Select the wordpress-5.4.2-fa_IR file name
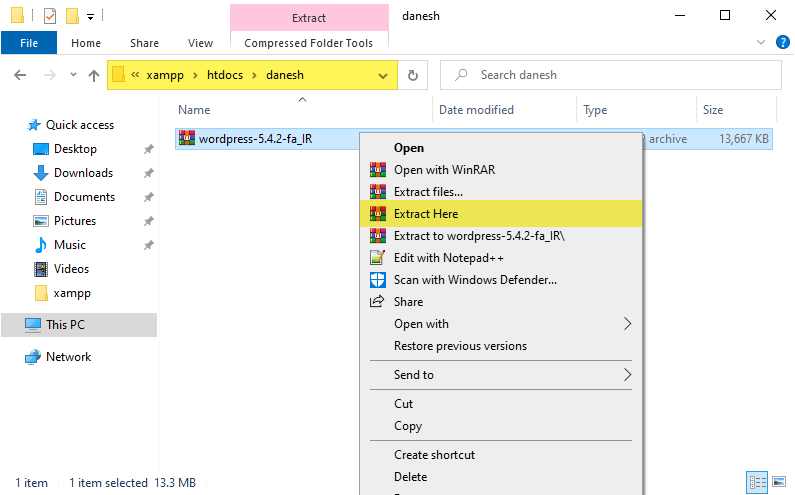This screenshot has height=495, width=795. (255, 138)
